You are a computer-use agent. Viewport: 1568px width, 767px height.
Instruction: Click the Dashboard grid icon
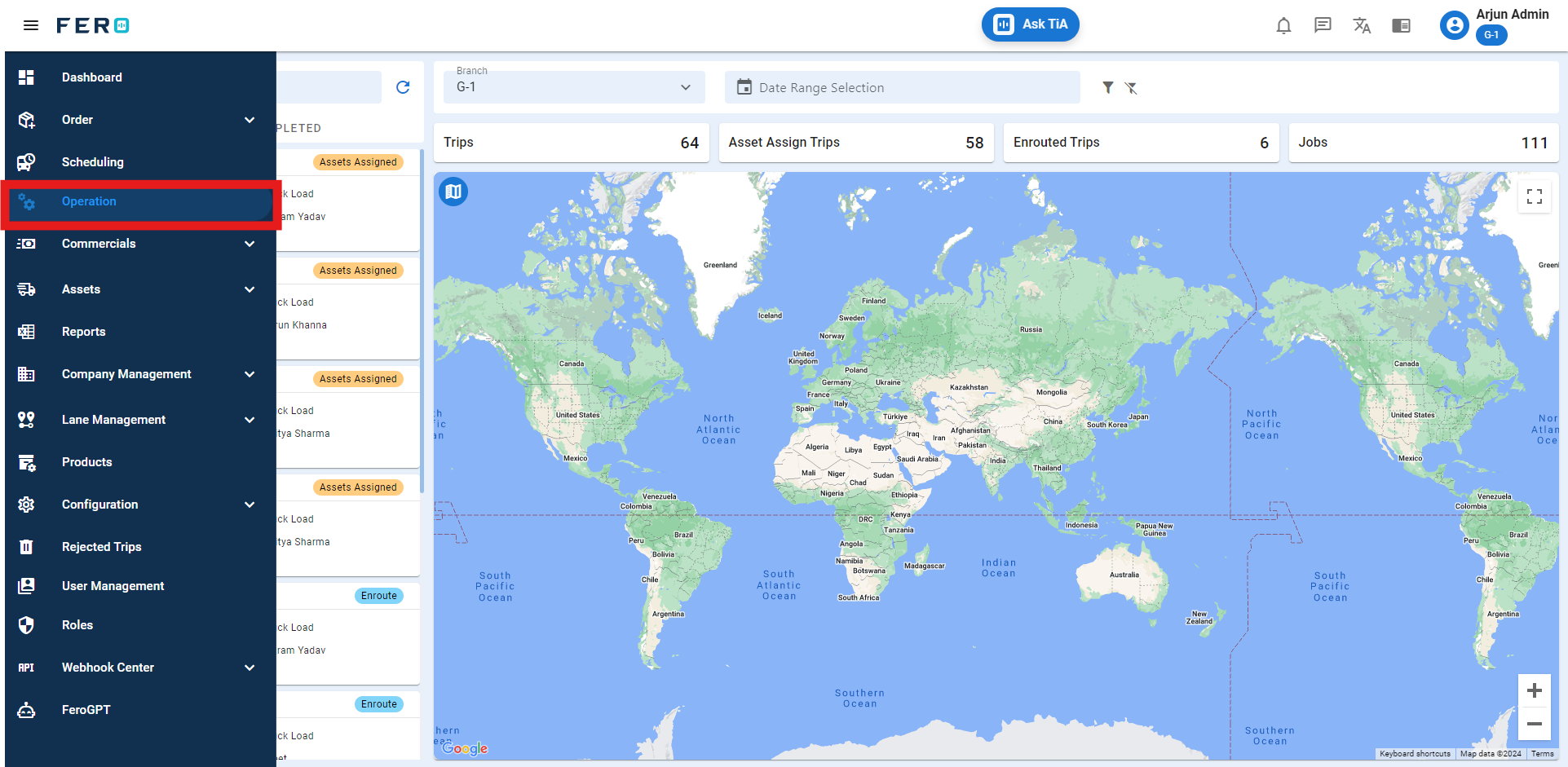pyautogui.click(x=26, y=77)
